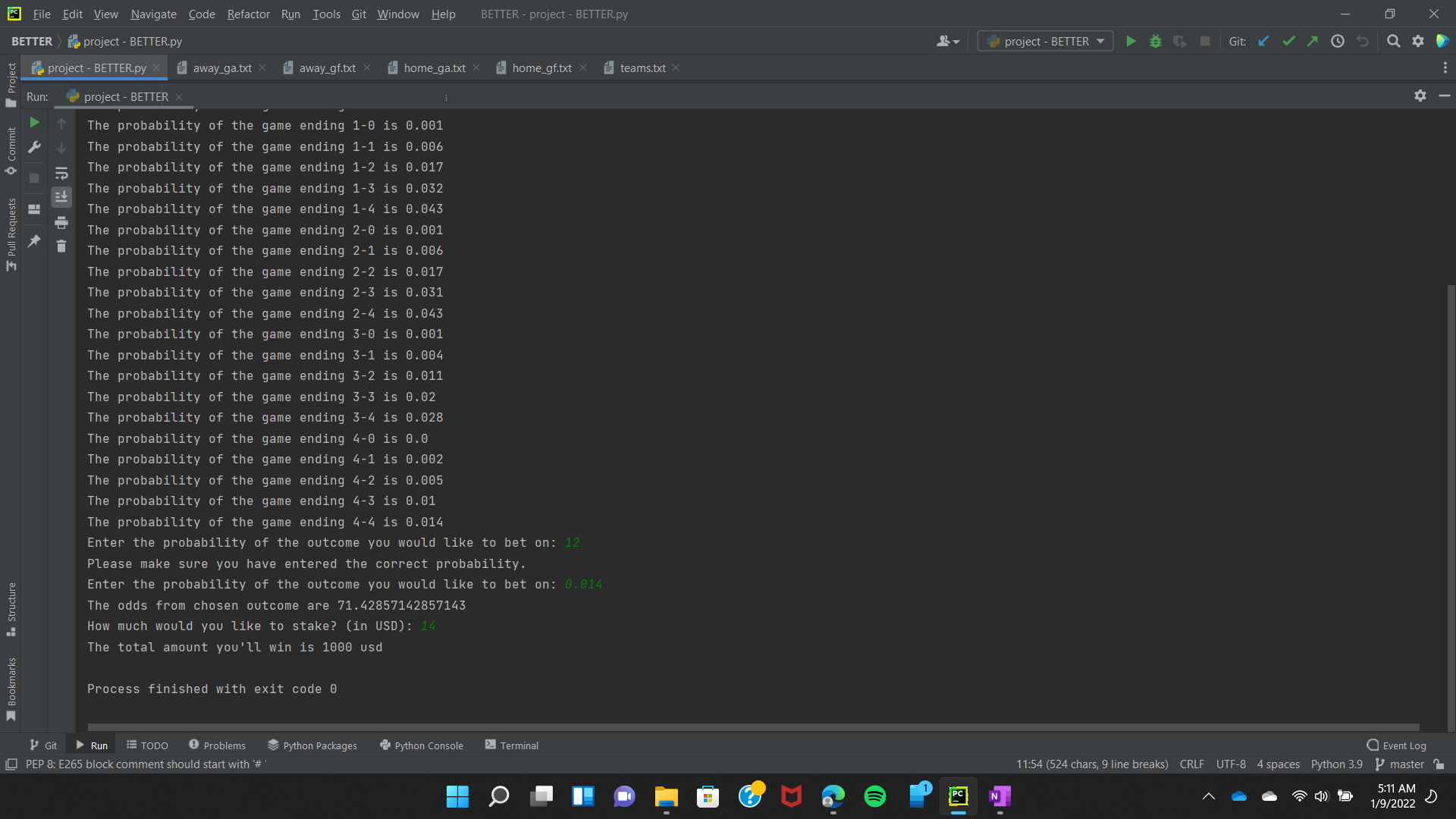This screenshot has width=1456, height=819.
Task: Toggle scroll-to-end in the console output
Action: click(x=61, y=197)
